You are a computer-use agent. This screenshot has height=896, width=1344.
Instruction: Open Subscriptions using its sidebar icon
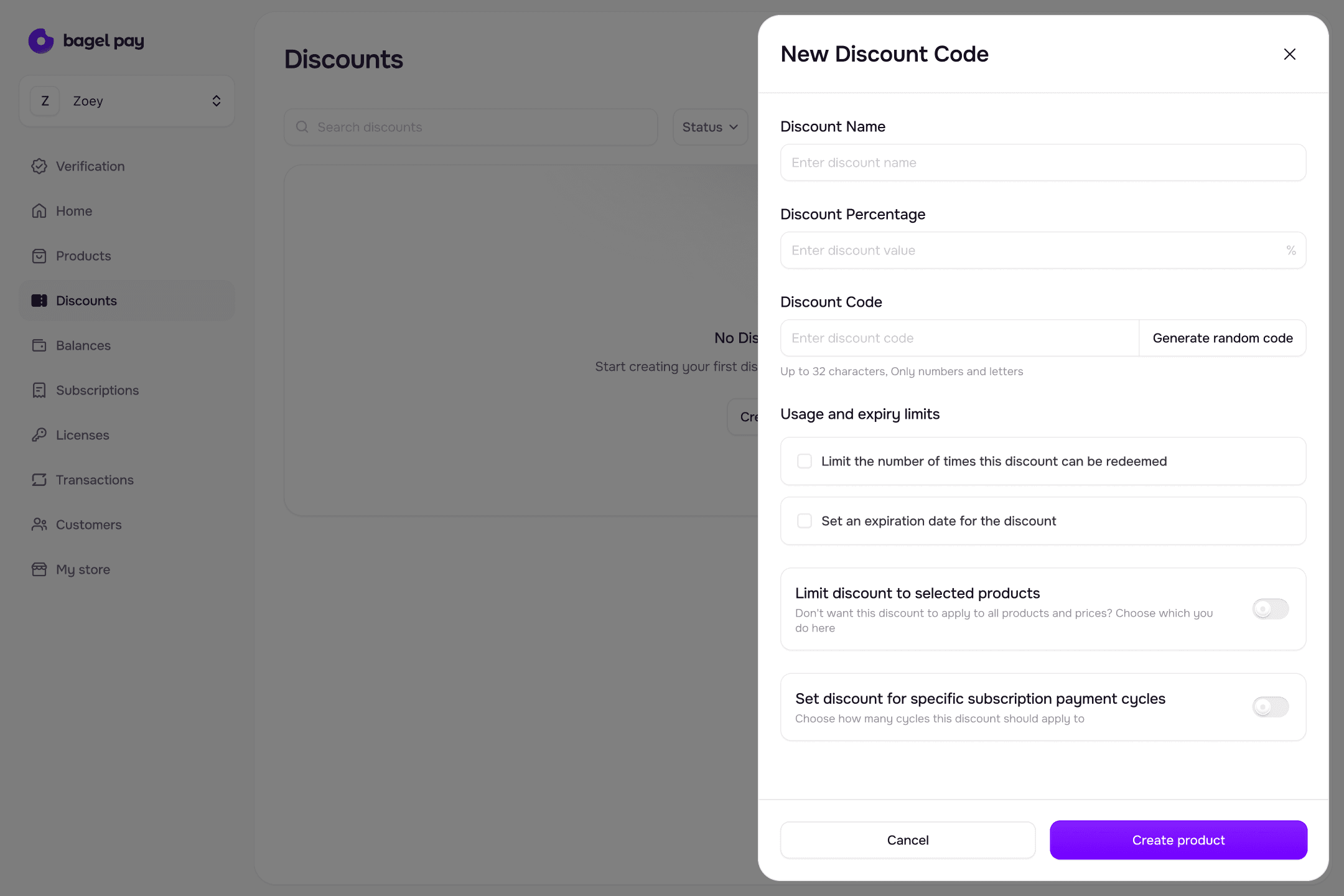point(39,390)
